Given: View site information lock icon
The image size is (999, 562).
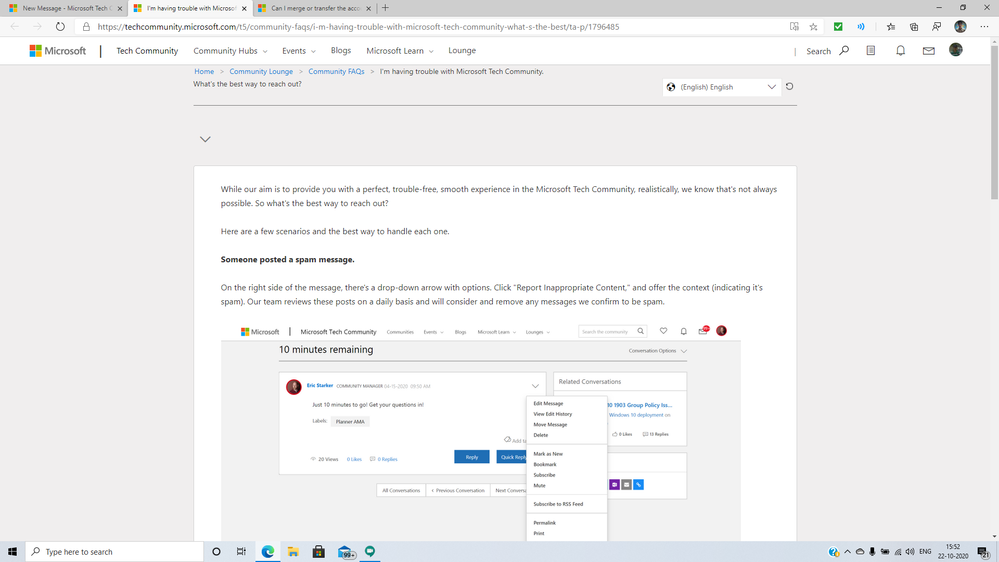Looking at the screenshot, I should (86, 27).
